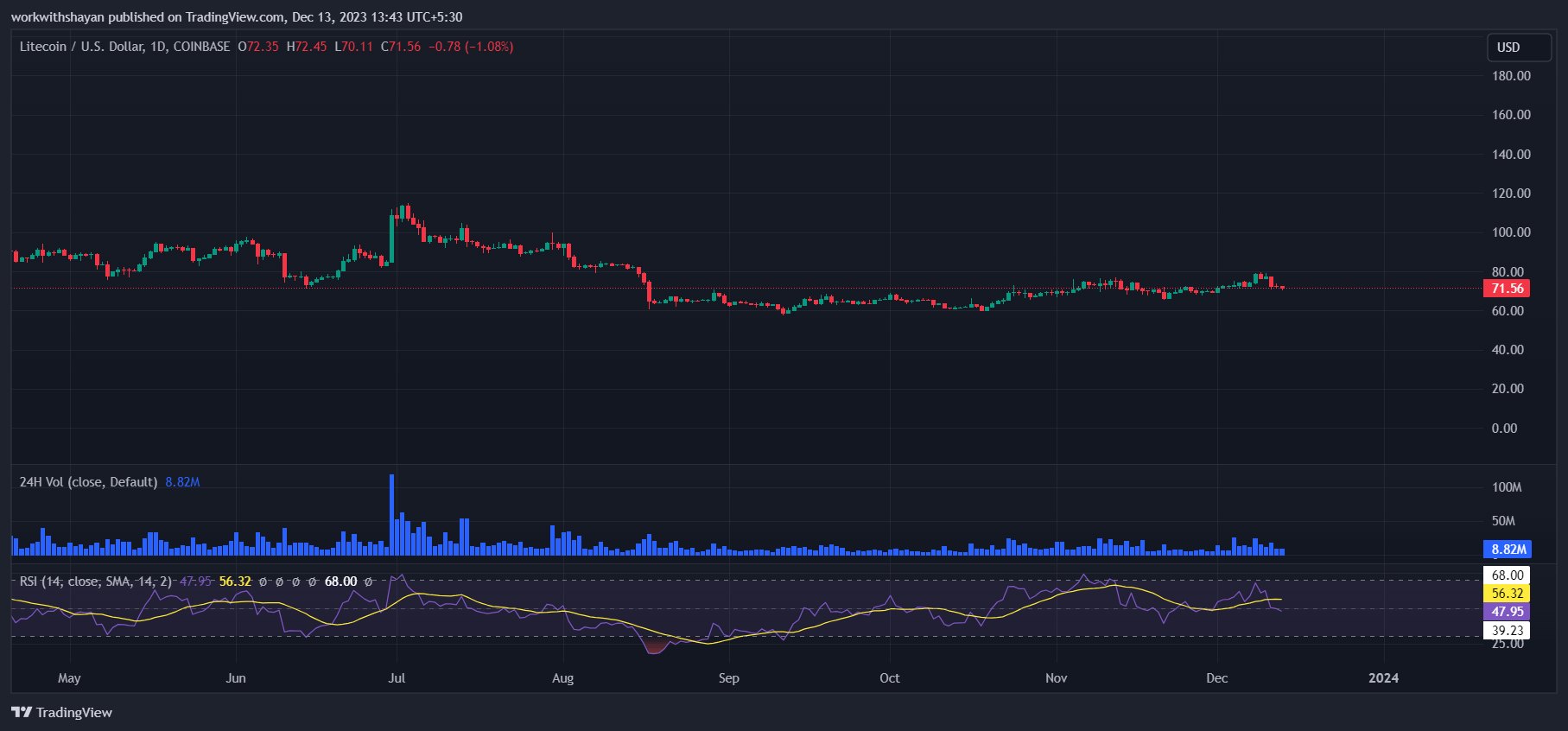Viewport: 1568px width, 731px height.
Task: Click the change value −0.78 (−1.08%)
Action: click(x=471, y=47)
